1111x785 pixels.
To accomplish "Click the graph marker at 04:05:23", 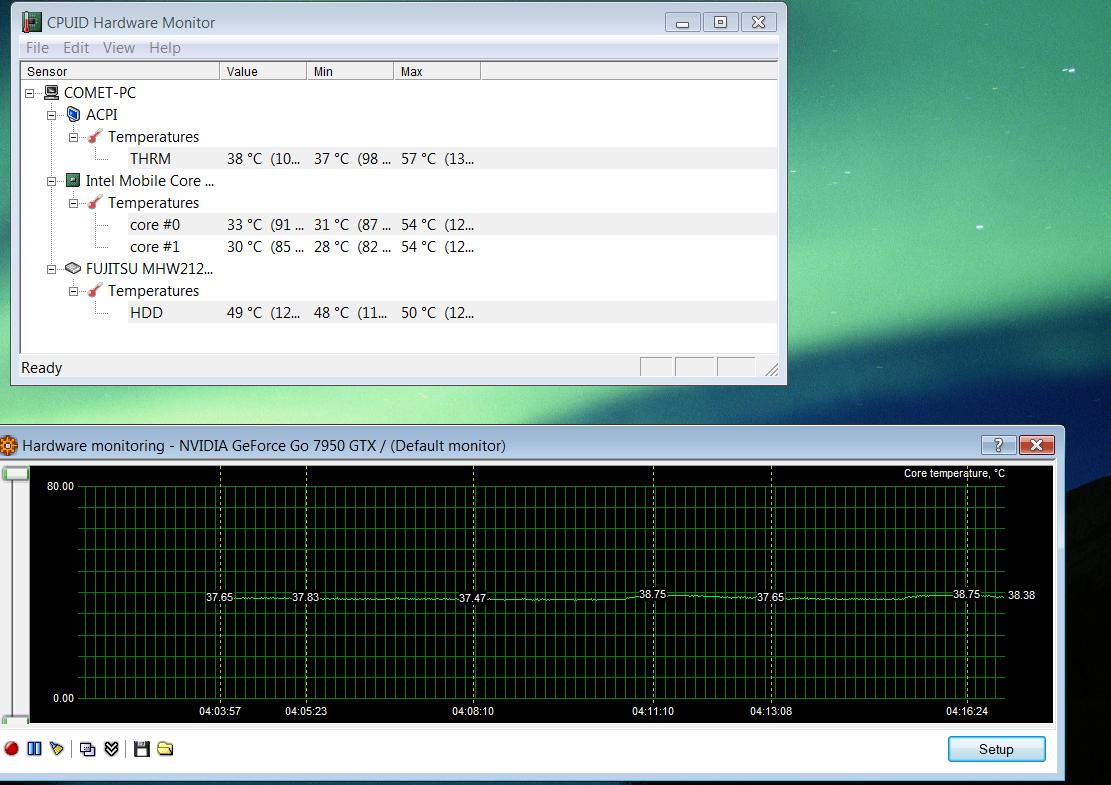I will [x=305, y=597].
